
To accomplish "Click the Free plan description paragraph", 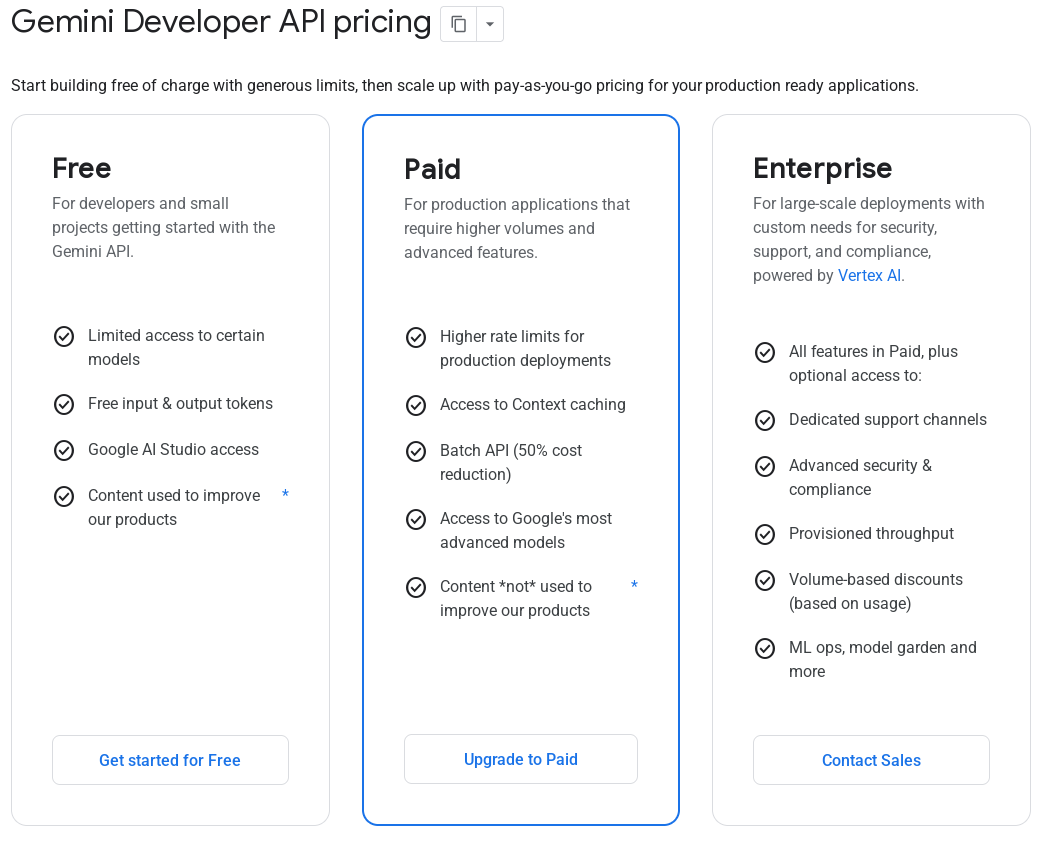I will tap(163, 227).
